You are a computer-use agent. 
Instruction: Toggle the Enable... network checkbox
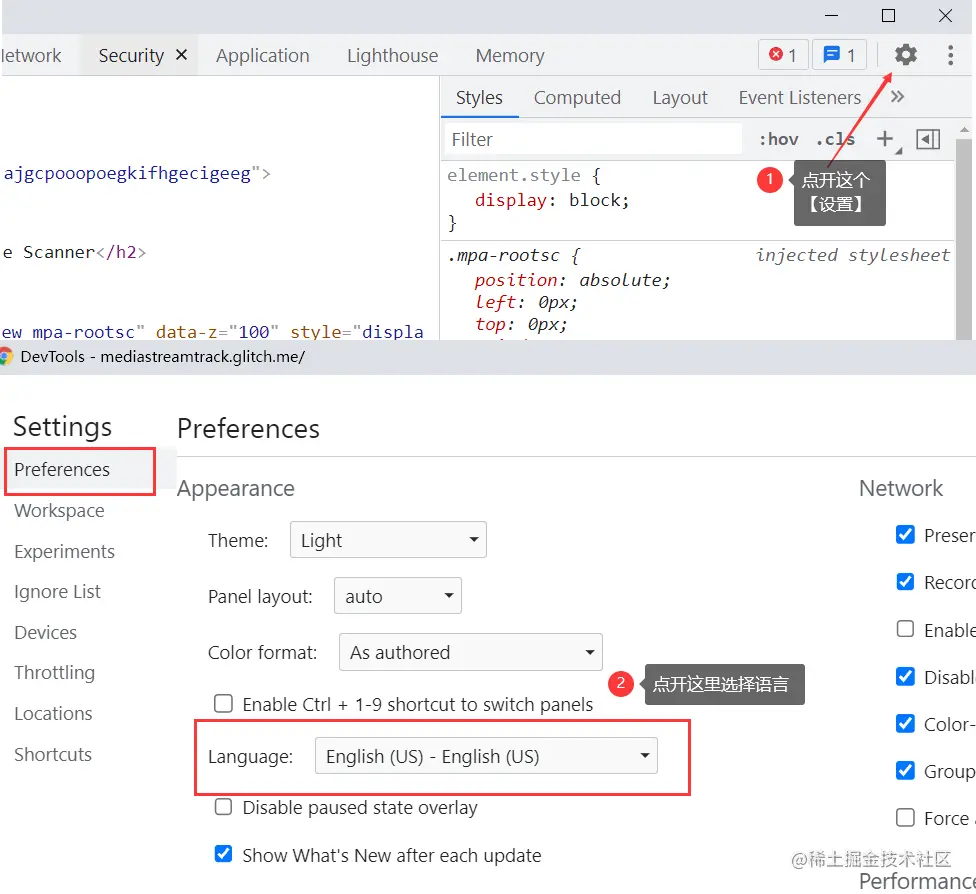click(905, 629)
